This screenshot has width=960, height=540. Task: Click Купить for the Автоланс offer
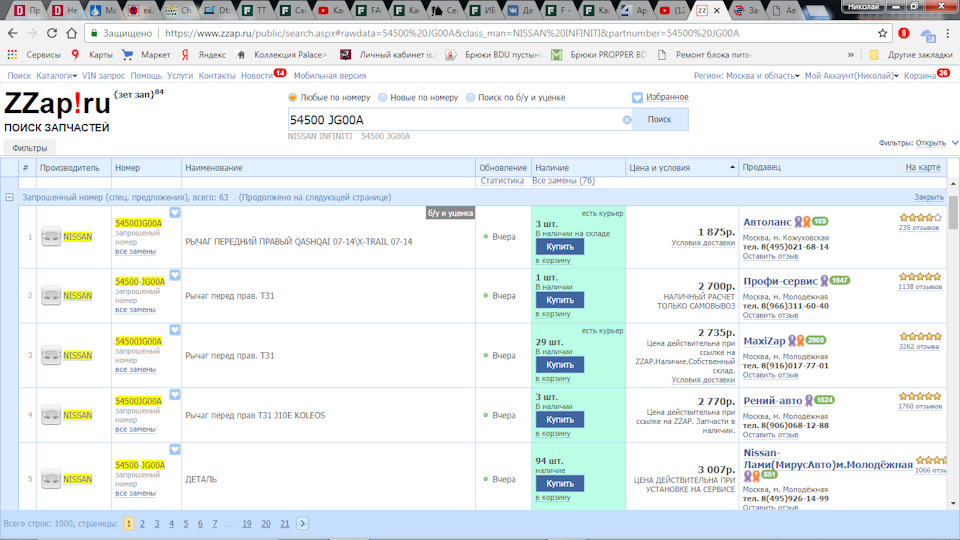pyautogui.click(x=559, y=246)
